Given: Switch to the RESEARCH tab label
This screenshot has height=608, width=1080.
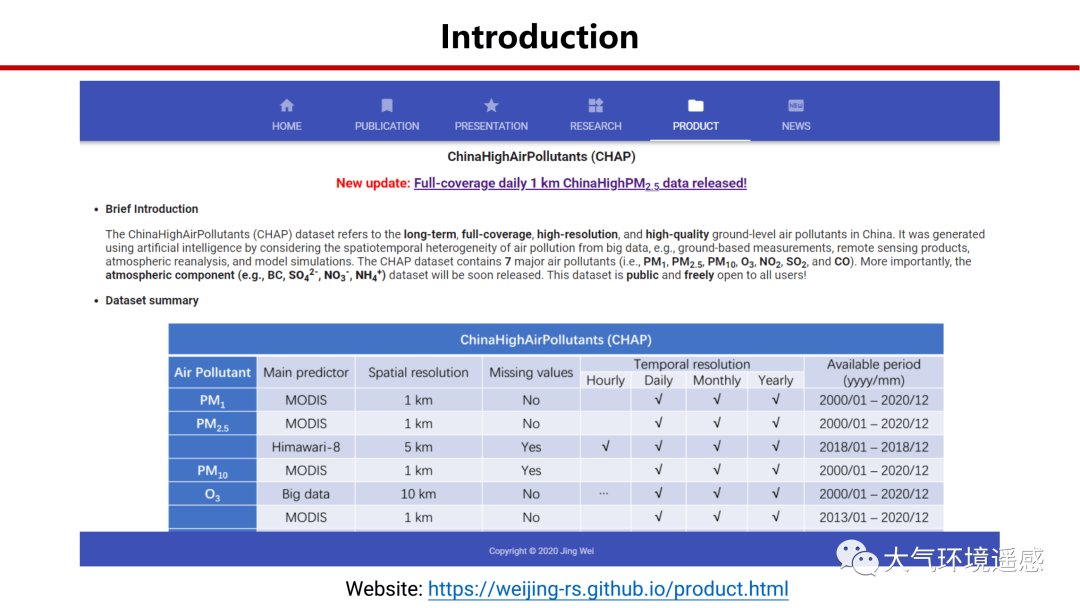Looking at the screenshot, I should tap(596, 126).
